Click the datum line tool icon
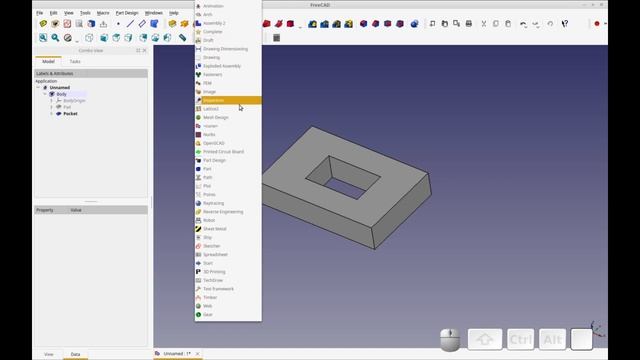 tap(130, 24)
